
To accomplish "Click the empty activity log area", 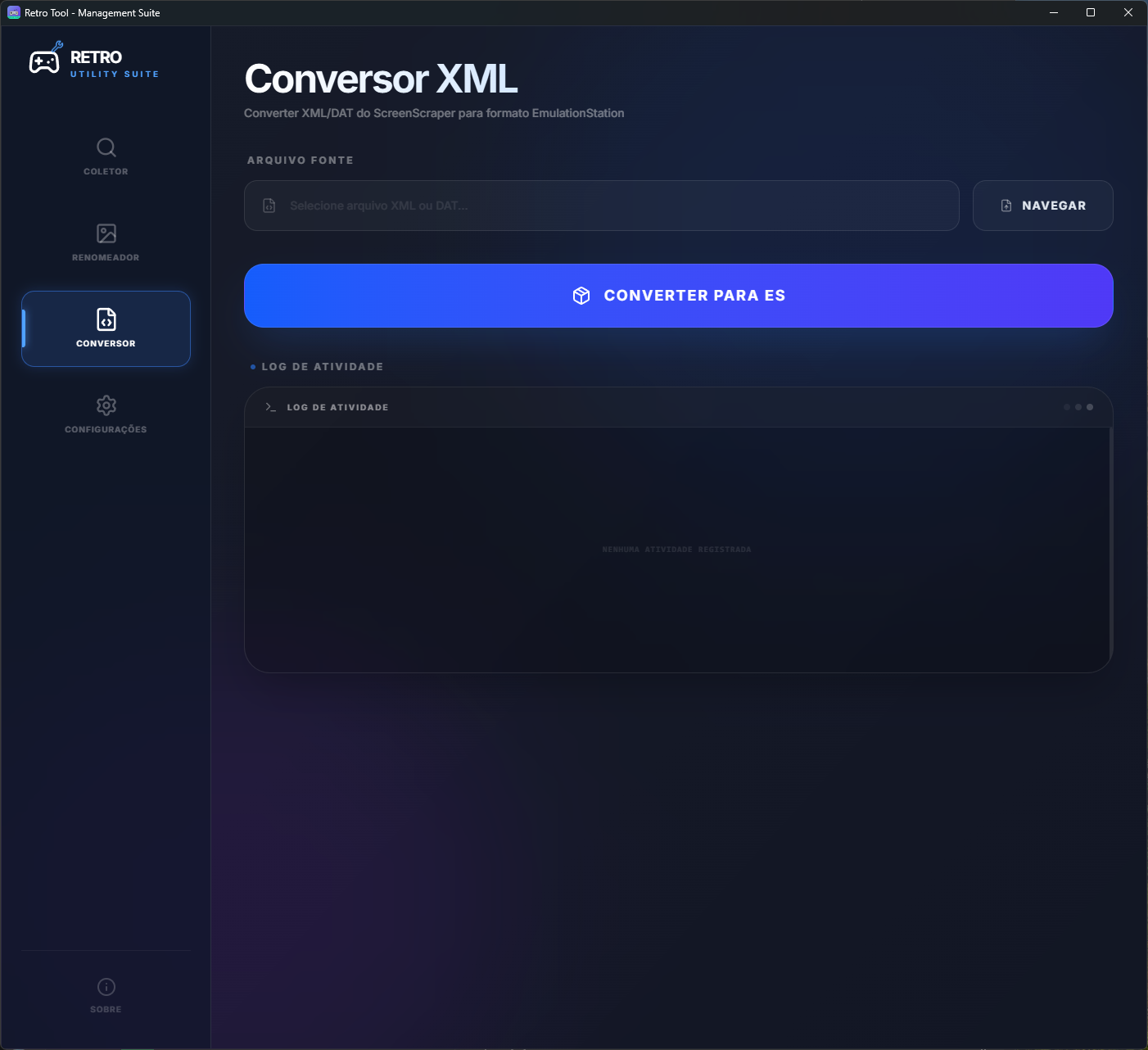I will pos(676,549).
